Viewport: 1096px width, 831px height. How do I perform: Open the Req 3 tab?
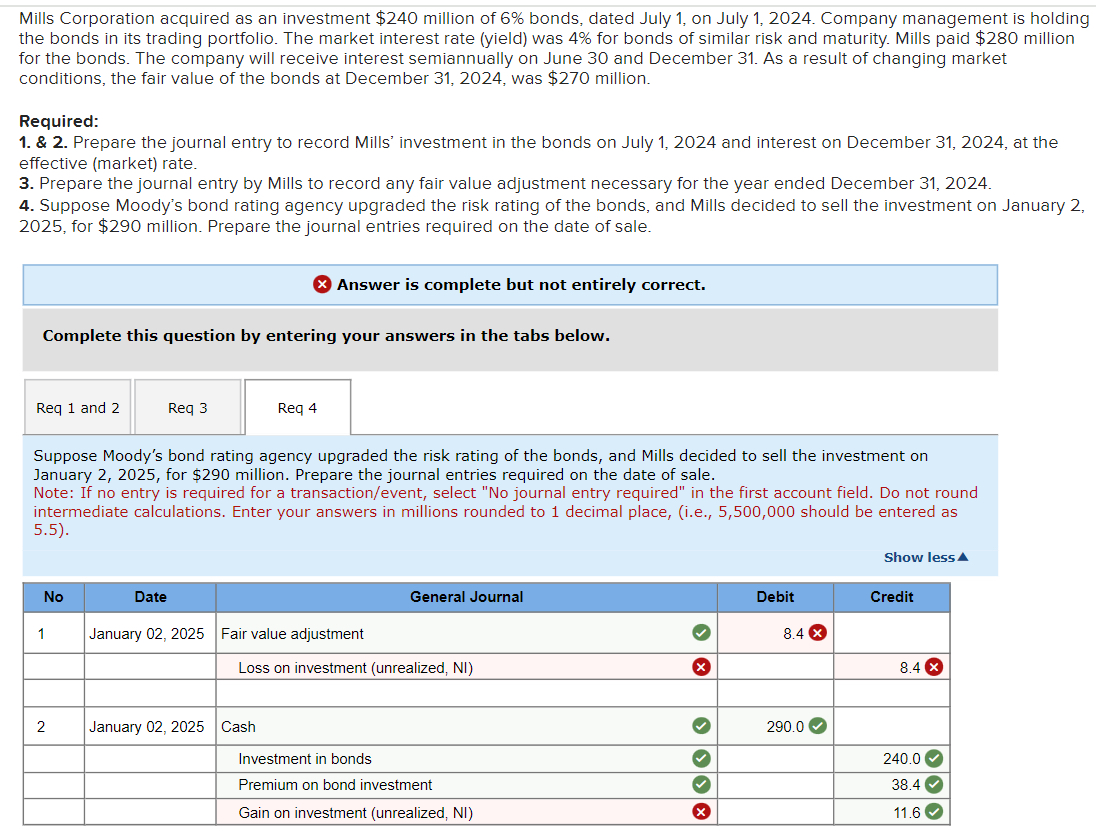(187, 407)
